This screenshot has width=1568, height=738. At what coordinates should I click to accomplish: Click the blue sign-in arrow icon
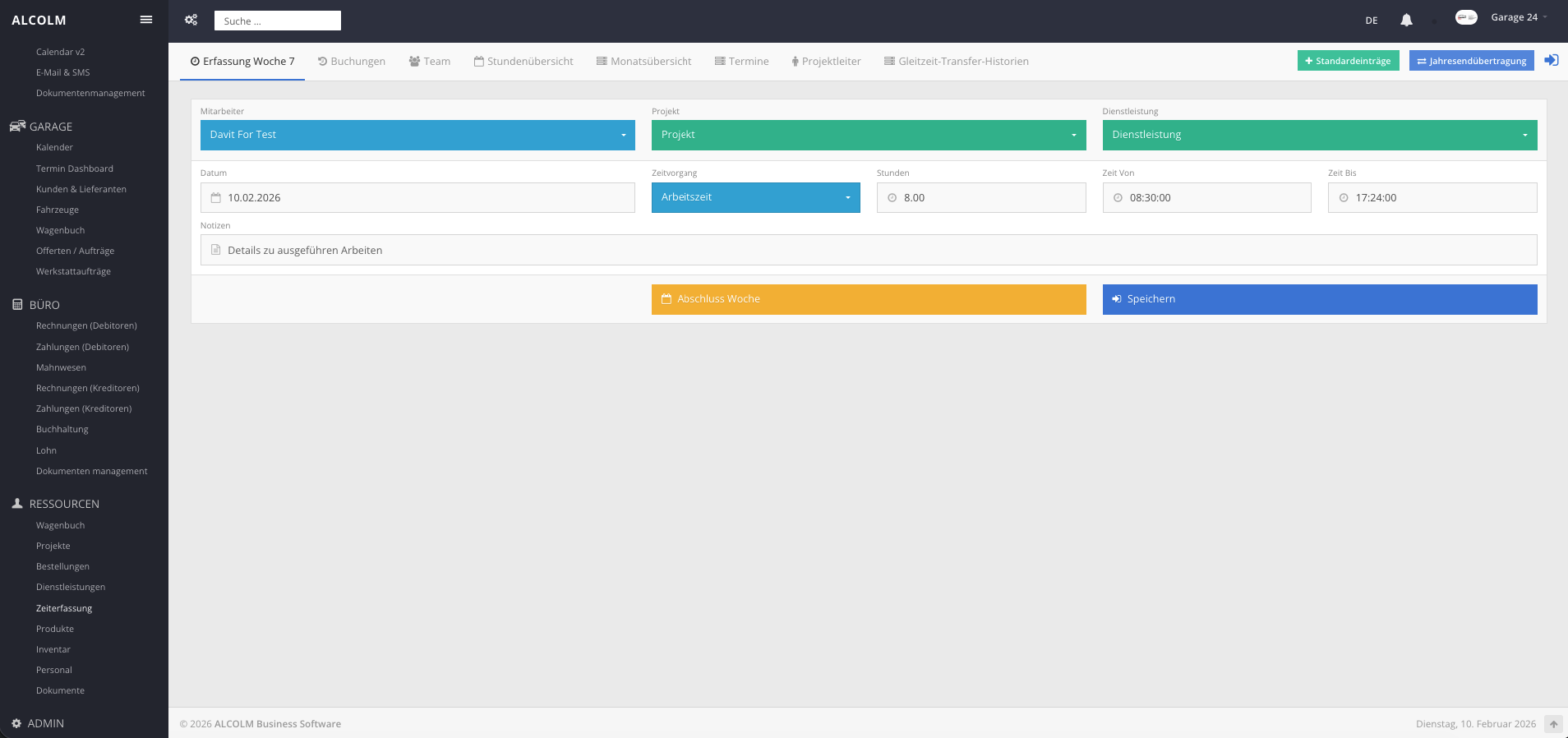(x=1551, y=61)
